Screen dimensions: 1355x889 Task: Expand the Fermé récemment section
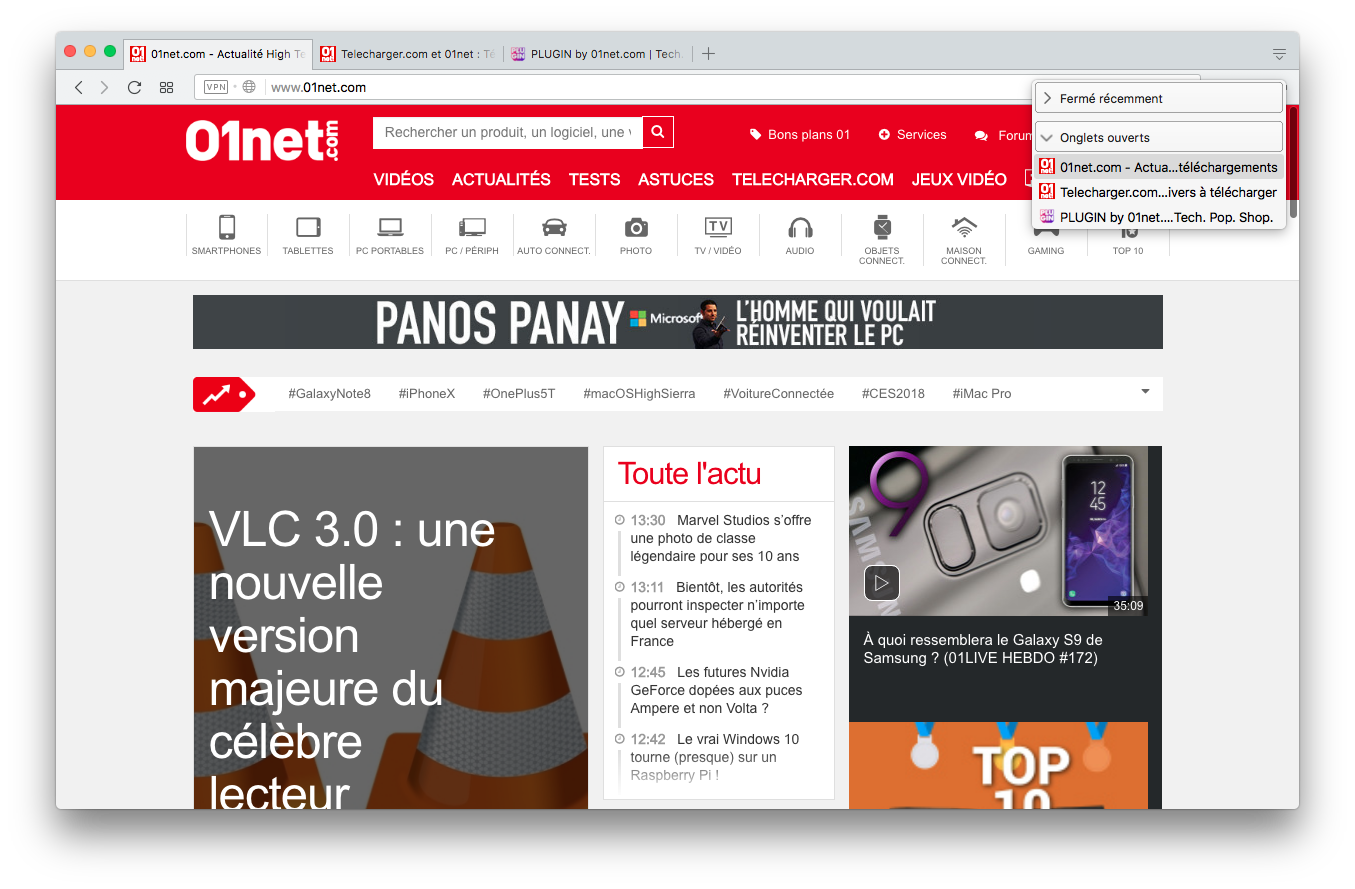click(x=1158, y=99)
